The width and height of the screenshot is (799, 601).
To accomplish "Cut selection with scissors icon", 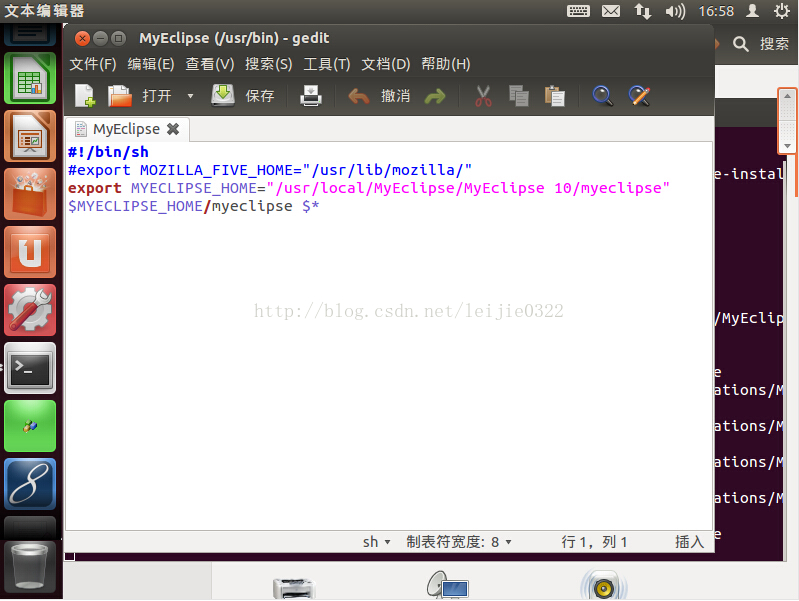I will pos(483,96).
